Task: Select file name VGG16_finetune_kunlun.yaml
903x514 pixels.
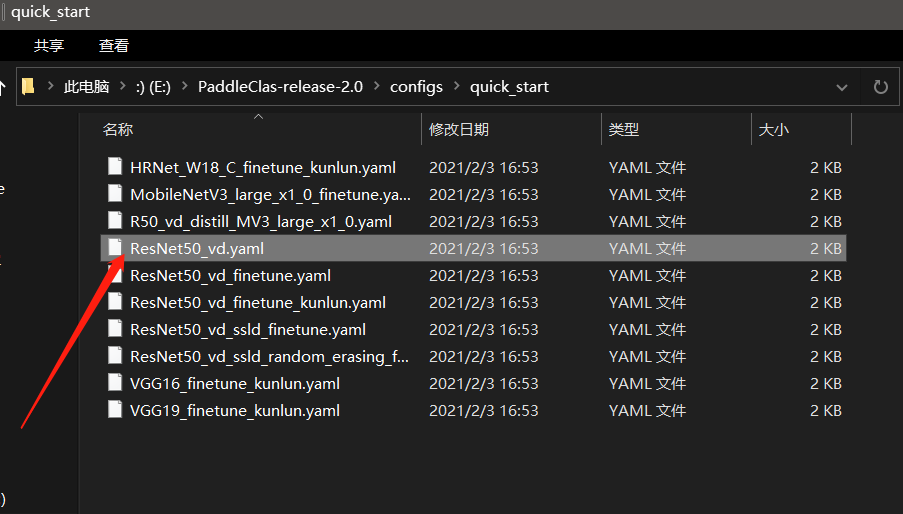Action: (x=235, y=384)
